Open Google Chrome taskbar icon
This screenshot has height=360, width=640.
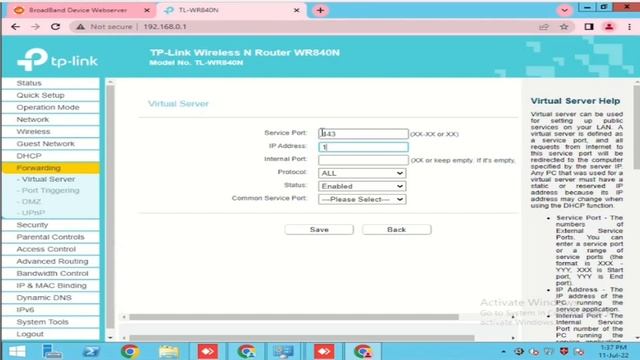tap(130, 351)
